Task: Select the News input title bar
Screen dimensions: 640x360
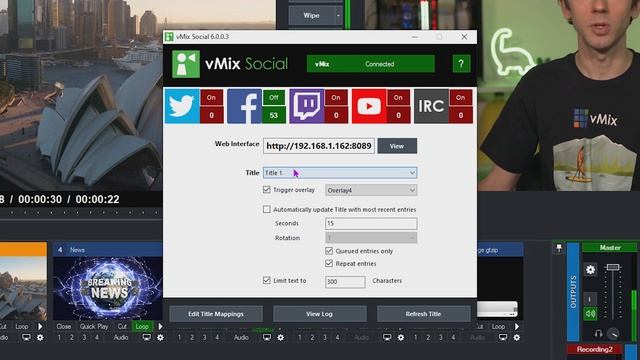Action: point(108,249)
